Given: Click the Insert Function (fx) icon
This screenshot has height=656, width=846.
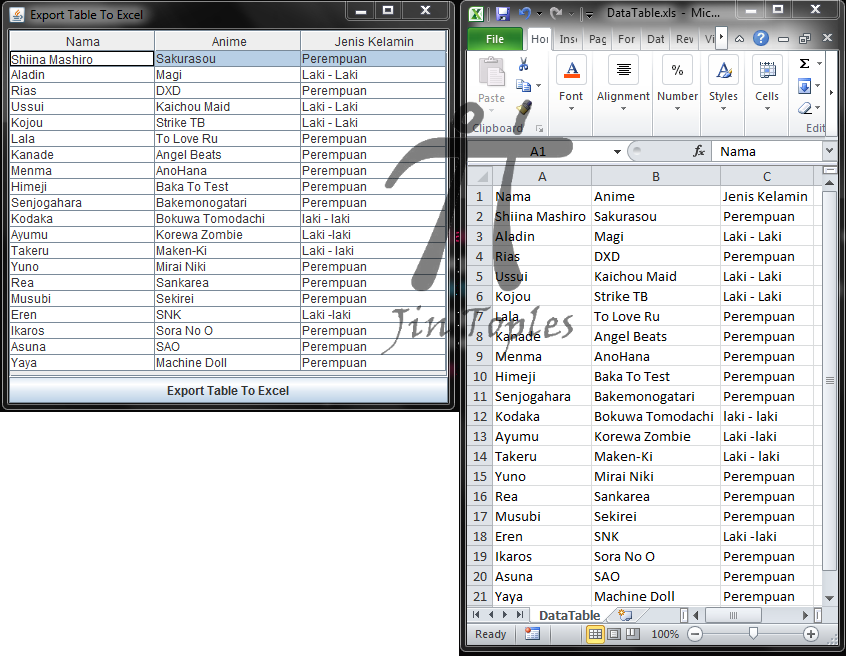Looking at the screenshot, I should [698, 150].
